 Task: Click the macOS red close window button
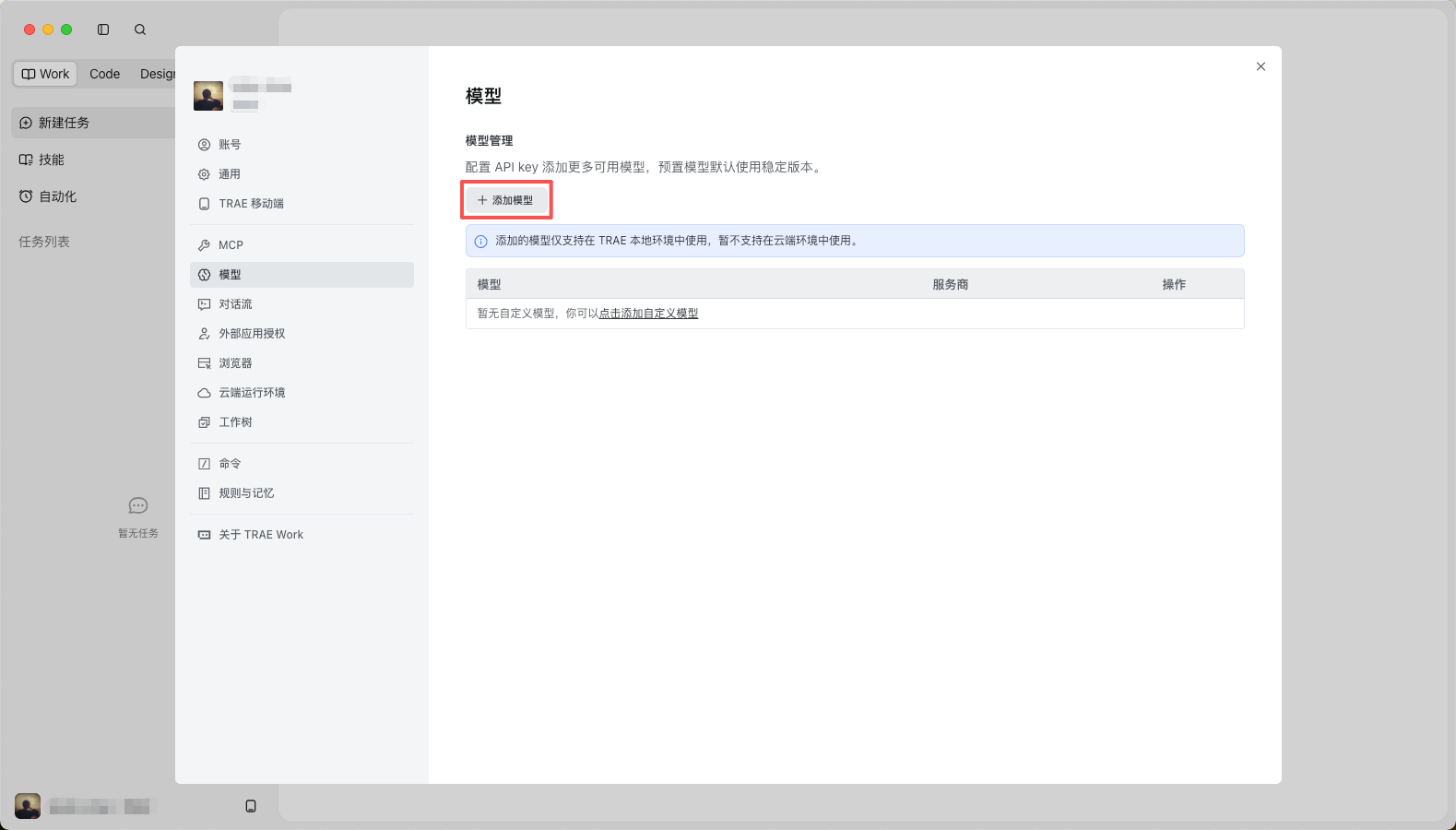point(30,30)
